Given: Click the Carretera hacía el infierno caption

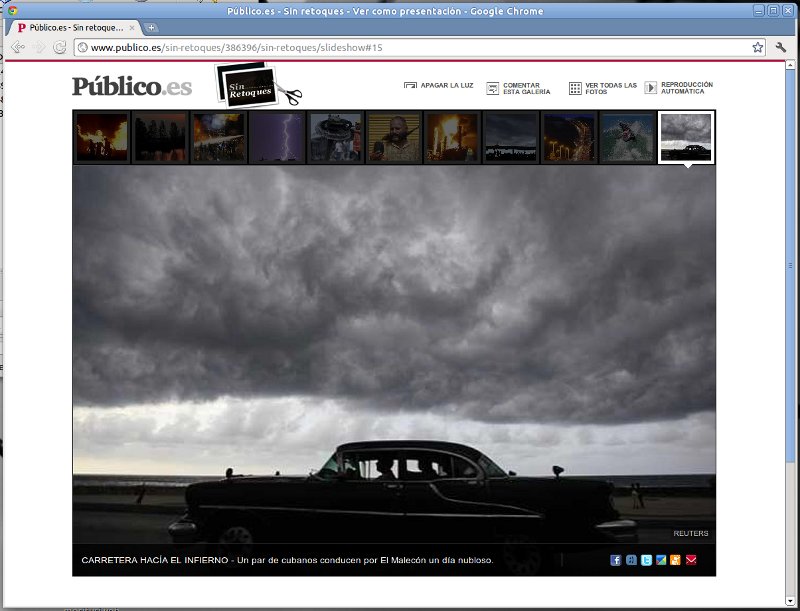Looking at the screenshot, I should point(287,560).
